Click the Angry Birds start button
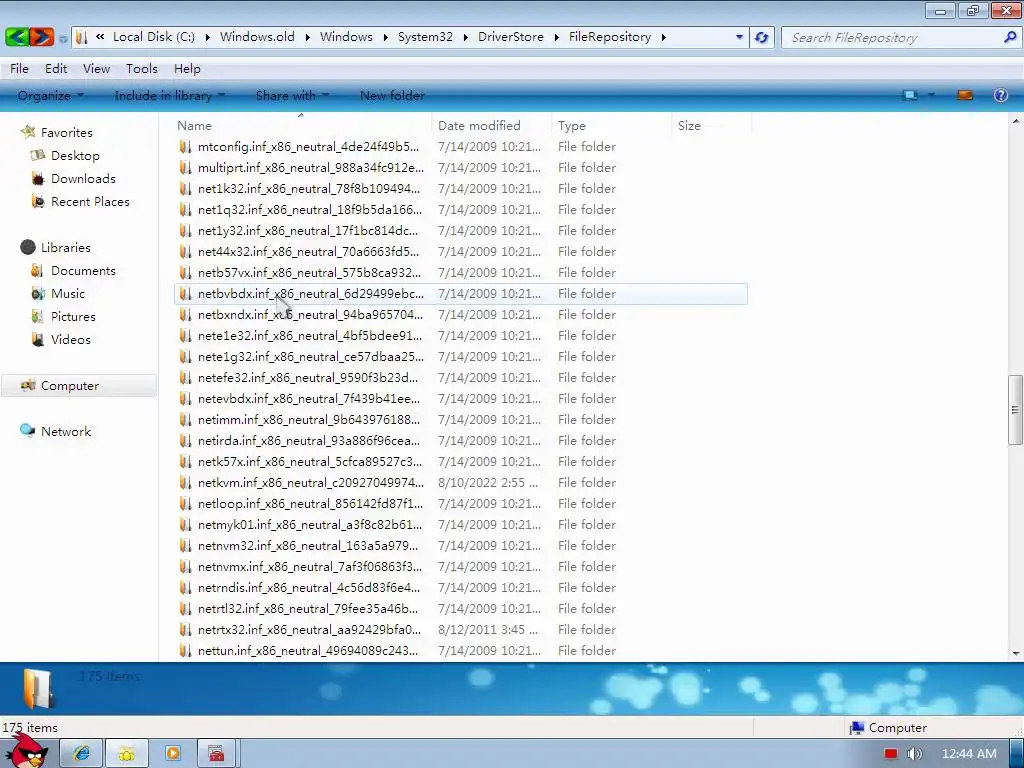This screenshot has width=1024, height=768. click(27, 751)
